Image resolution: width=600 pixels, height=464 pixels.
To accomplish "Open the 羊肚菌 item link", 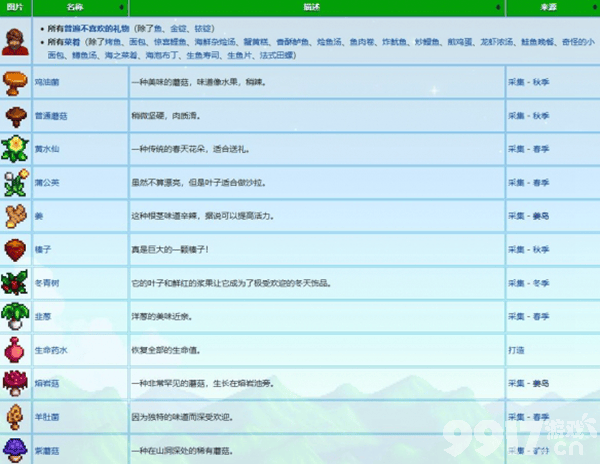I will click(47, 417).
